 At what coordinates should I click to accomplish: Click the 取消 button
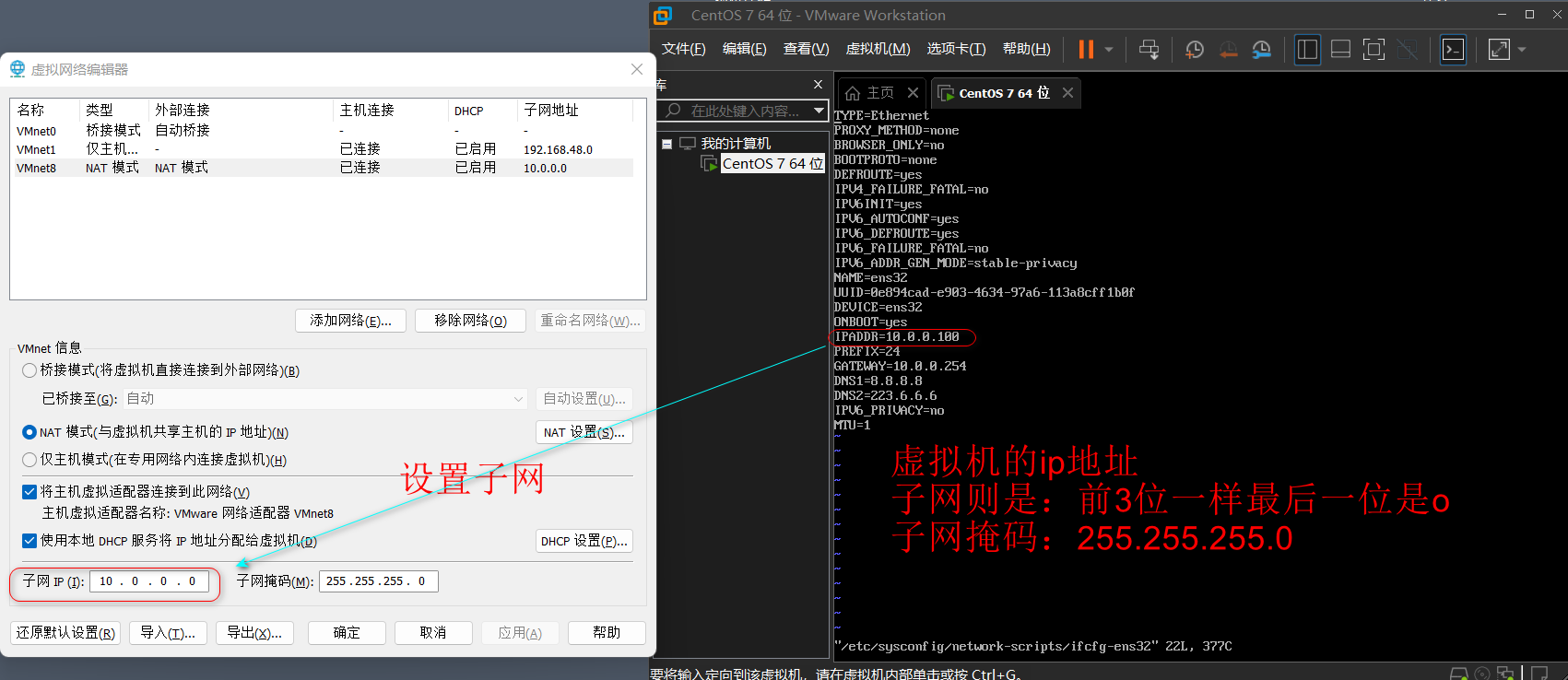point(433,633)
